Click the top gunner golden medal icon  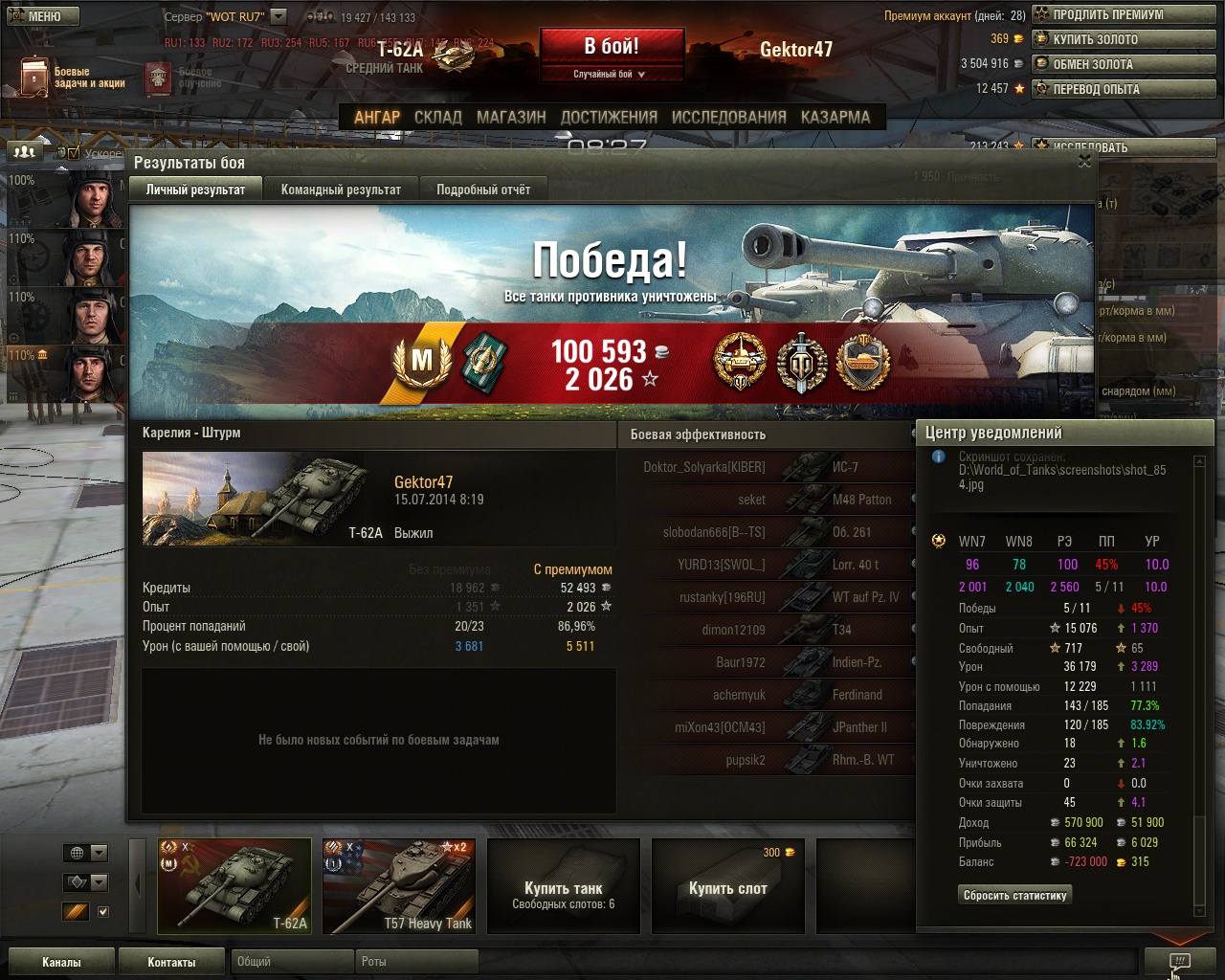[x=740, y=362]
